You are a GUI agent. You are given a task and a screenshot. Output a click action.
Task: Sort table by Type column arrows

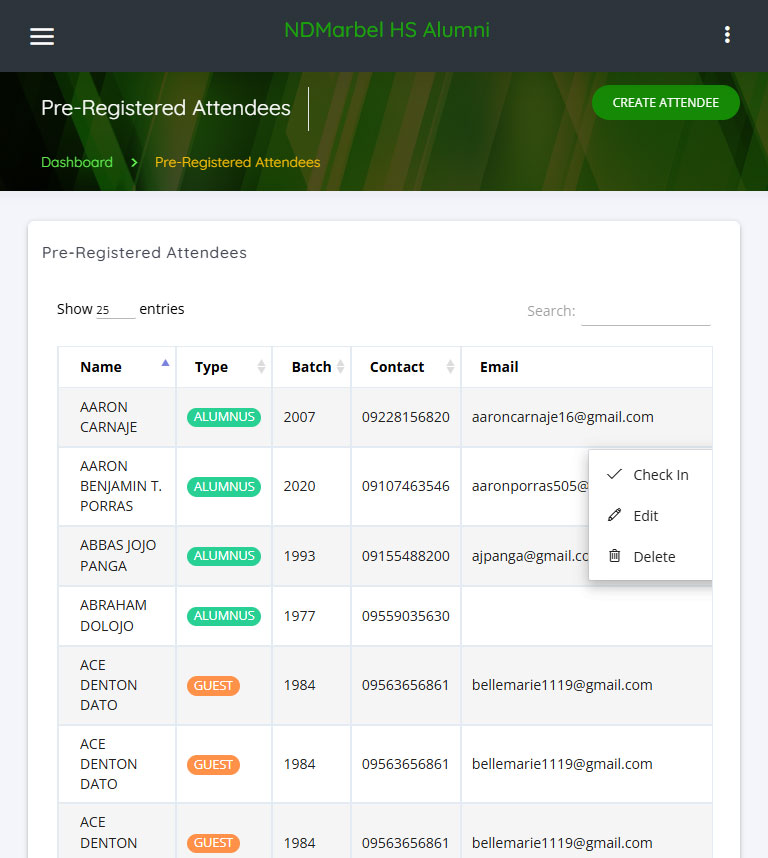(x=262, y=367)
